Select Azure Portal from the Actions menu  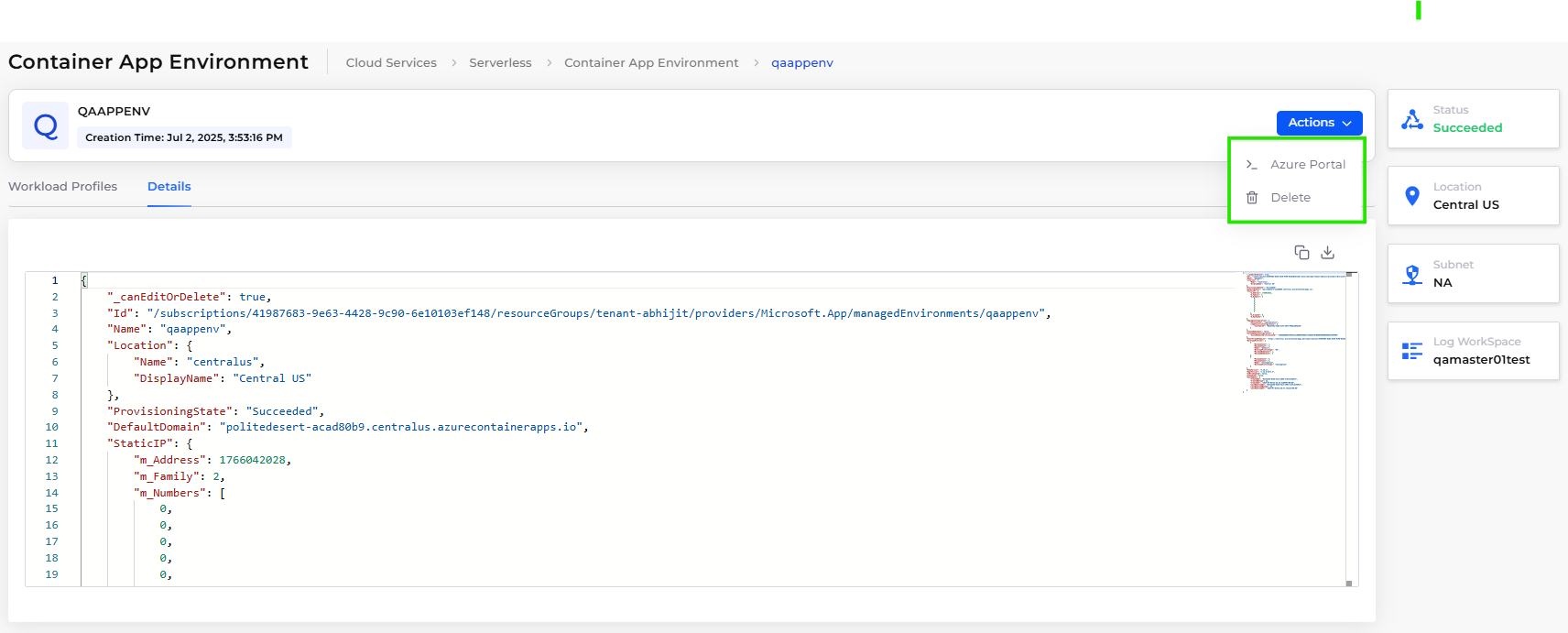pyautogui.click(x=1307, y=165)
